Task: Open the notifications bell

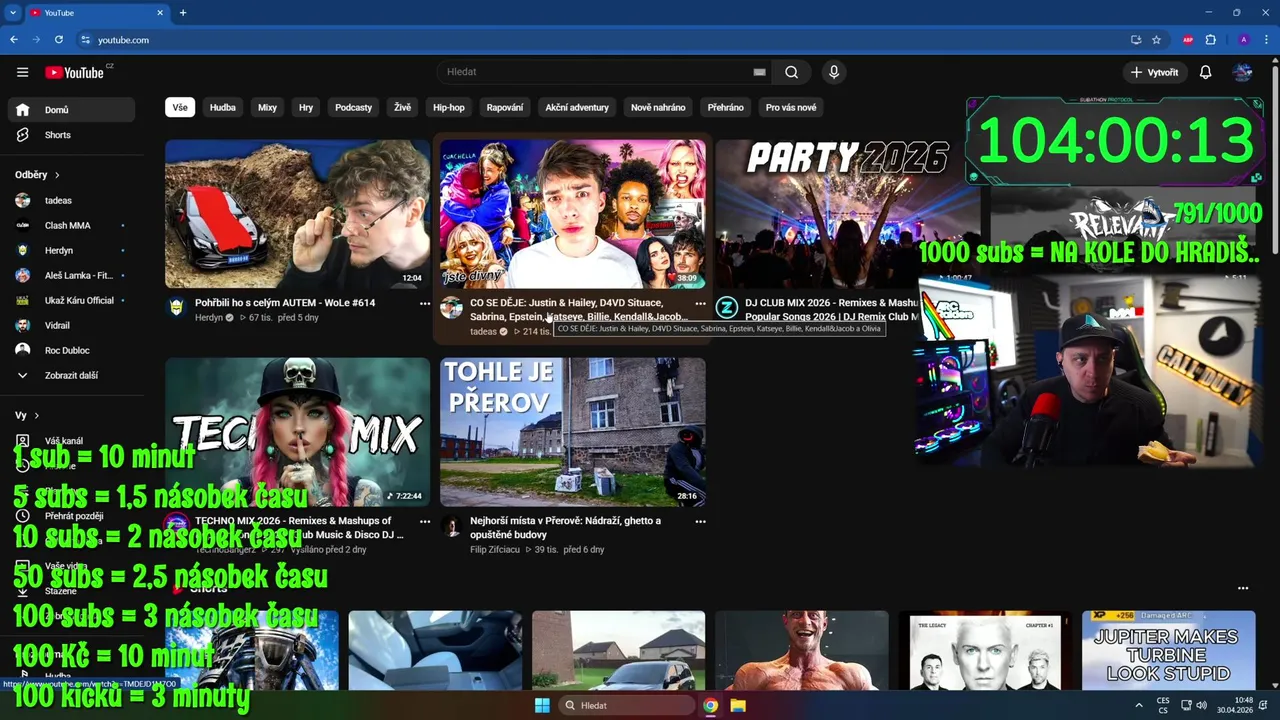Action: [x=1205, y=72]
